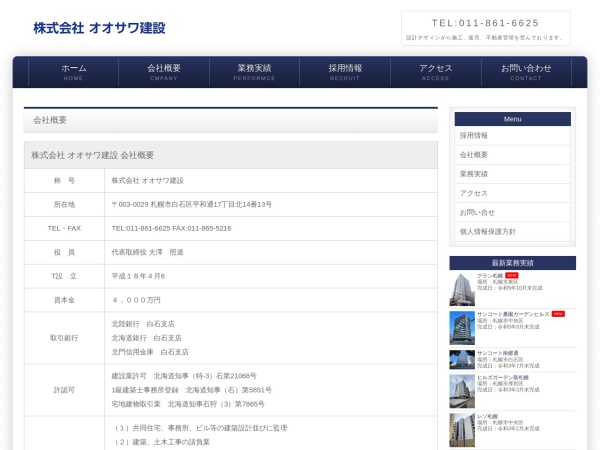Click 北陸銀行 白石支店 text
Viewport: 600px width, 450px height.
tap(143, 324)
